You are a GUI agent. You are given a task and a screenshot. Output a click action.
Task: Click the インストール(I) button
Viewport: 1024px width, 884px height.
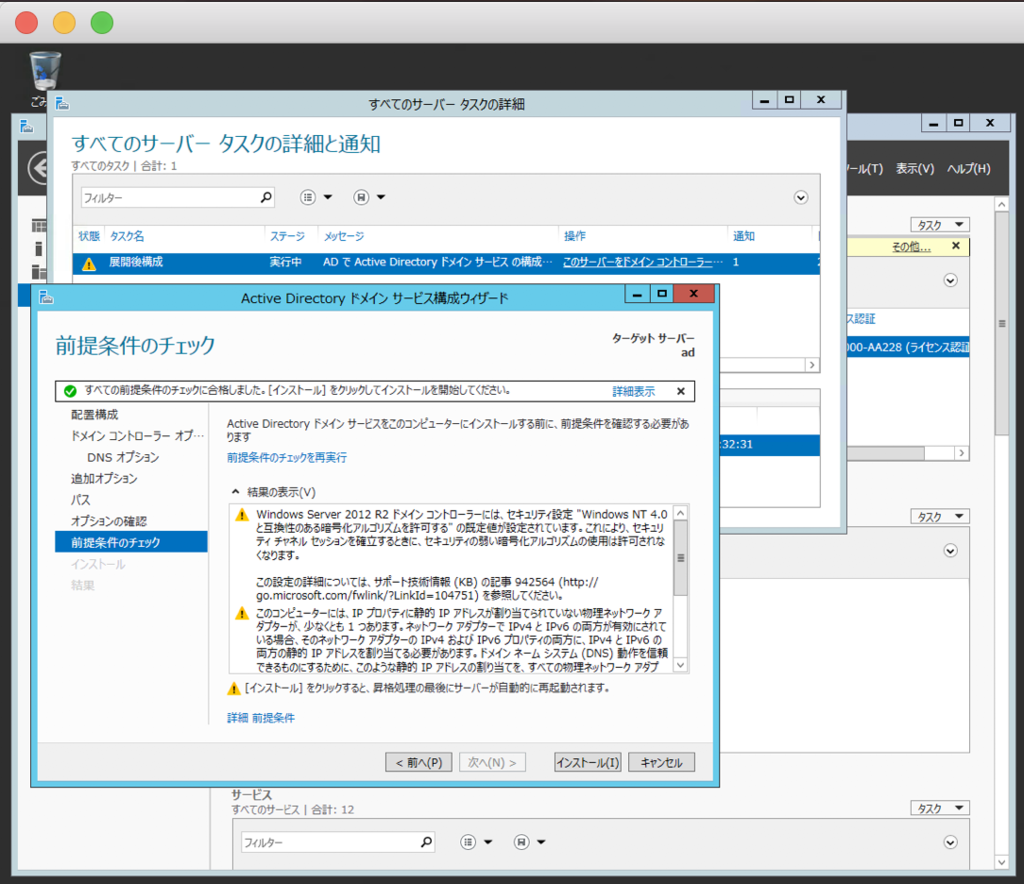click(x=588, y=762)
